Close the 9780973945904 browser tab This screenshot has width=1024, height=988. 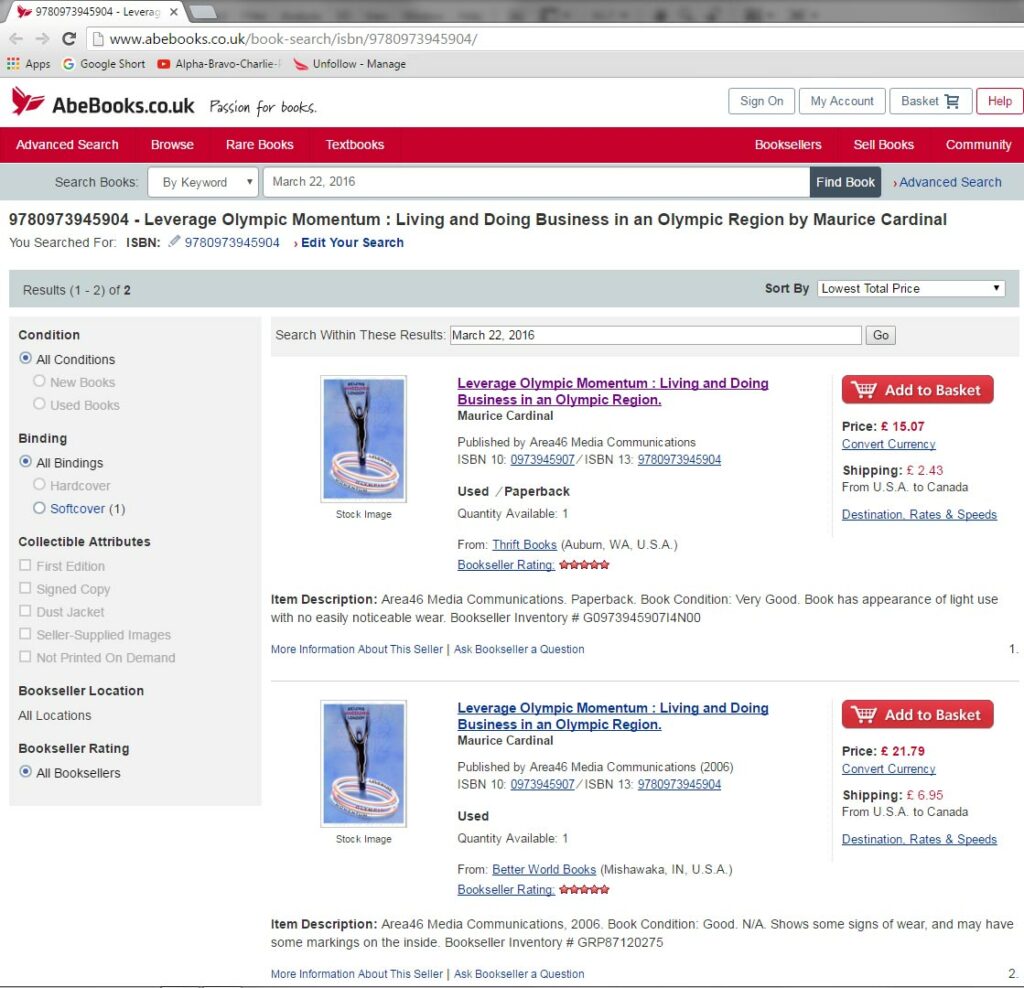tap(174, 12)
